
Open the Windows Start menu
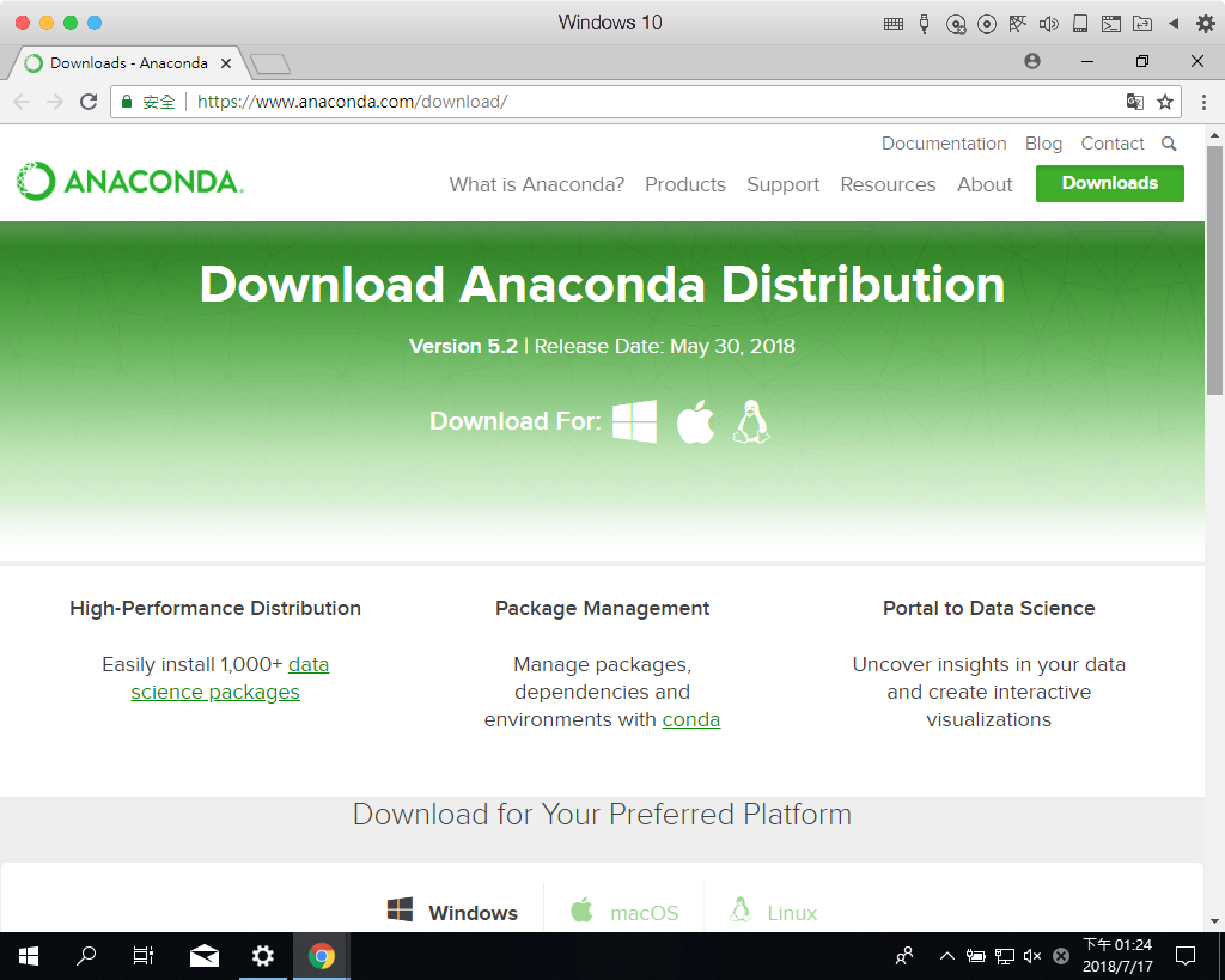(x=28, y=956)
